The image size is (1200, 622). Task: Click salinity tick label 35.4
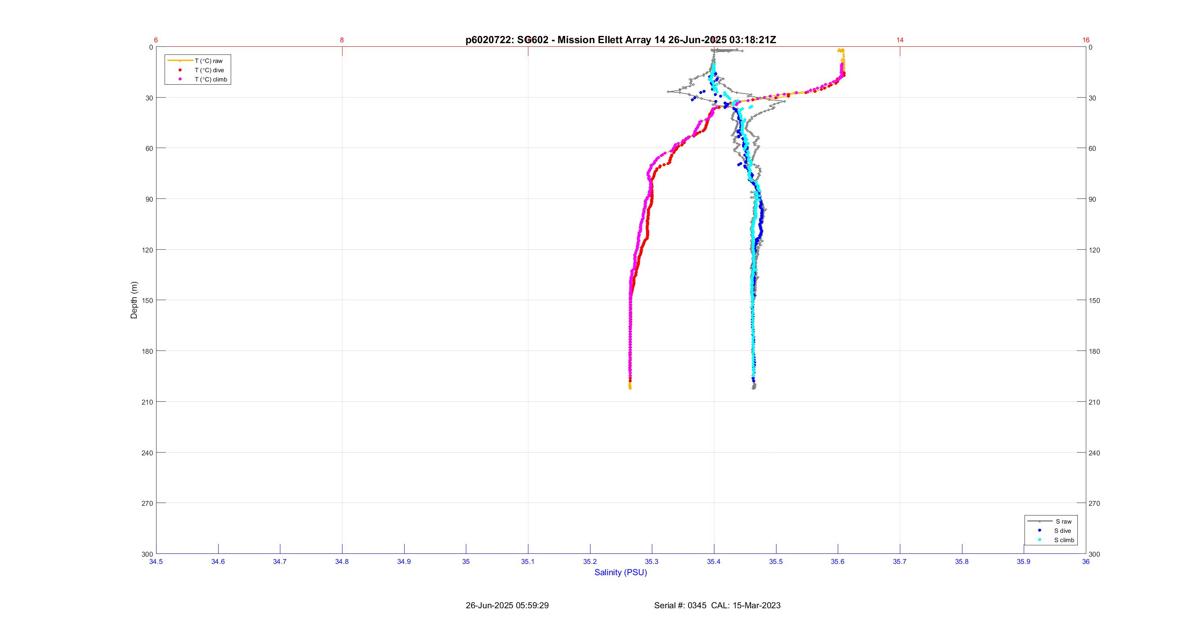714,562
